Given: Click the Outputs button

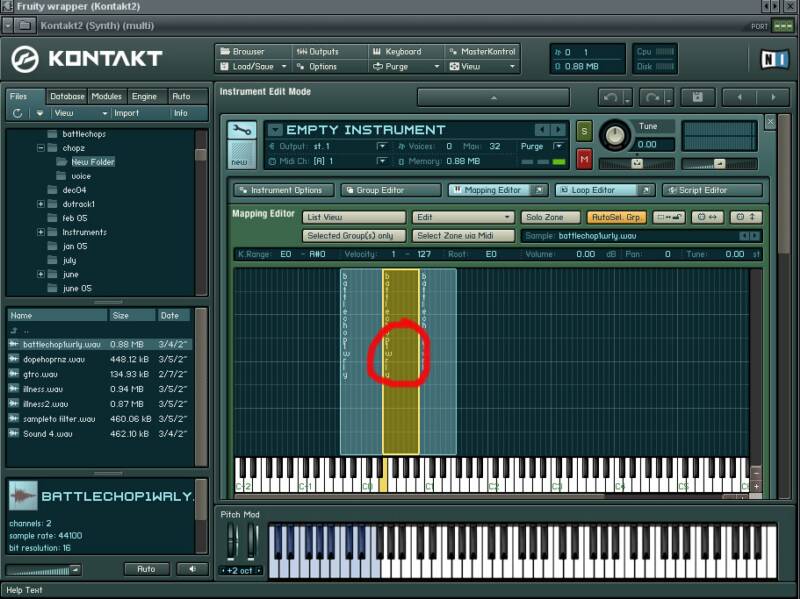Looking at the screenshot, I should 330,52.
